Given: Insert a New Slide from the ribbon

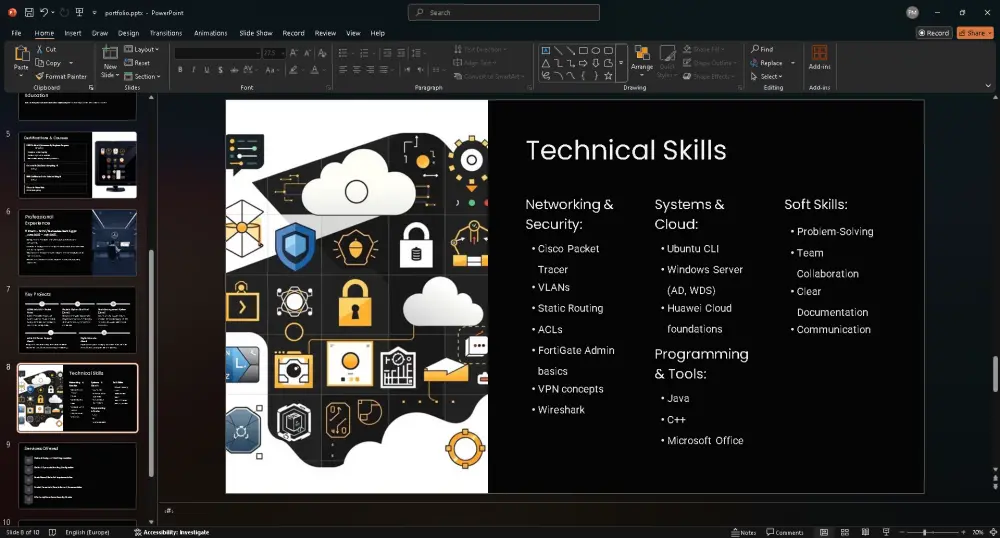Looking at the screenshot, I should [110, 60].
